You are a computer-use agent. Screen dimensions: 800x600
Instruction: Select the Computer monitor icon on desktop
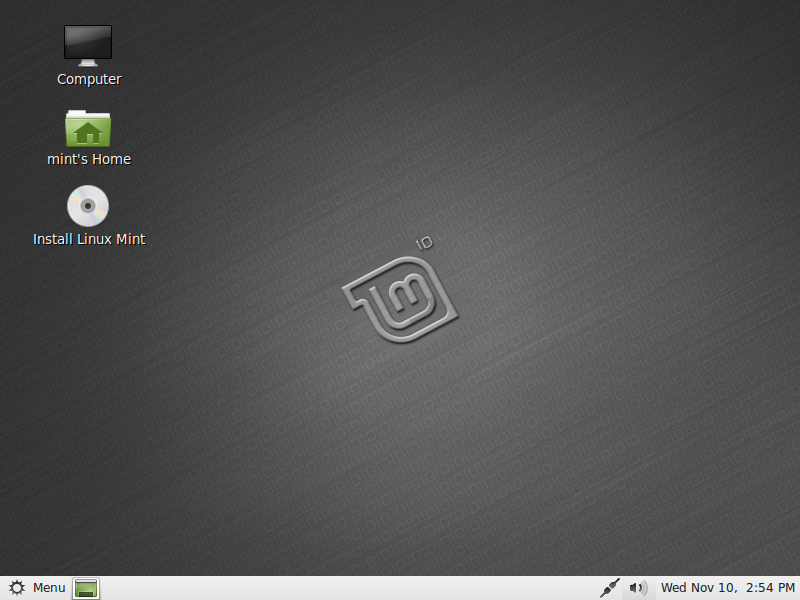point(88,45)
